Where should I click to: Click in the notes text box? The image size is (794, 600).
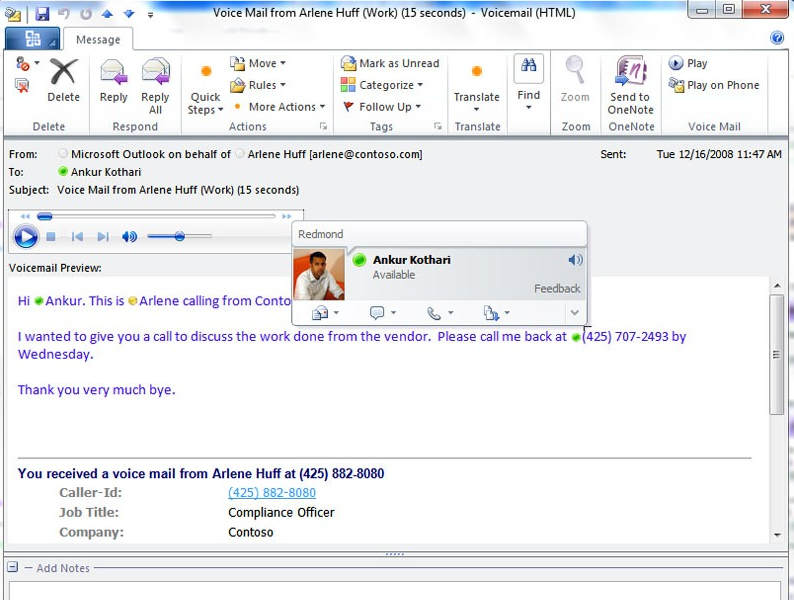pos(394,590)
